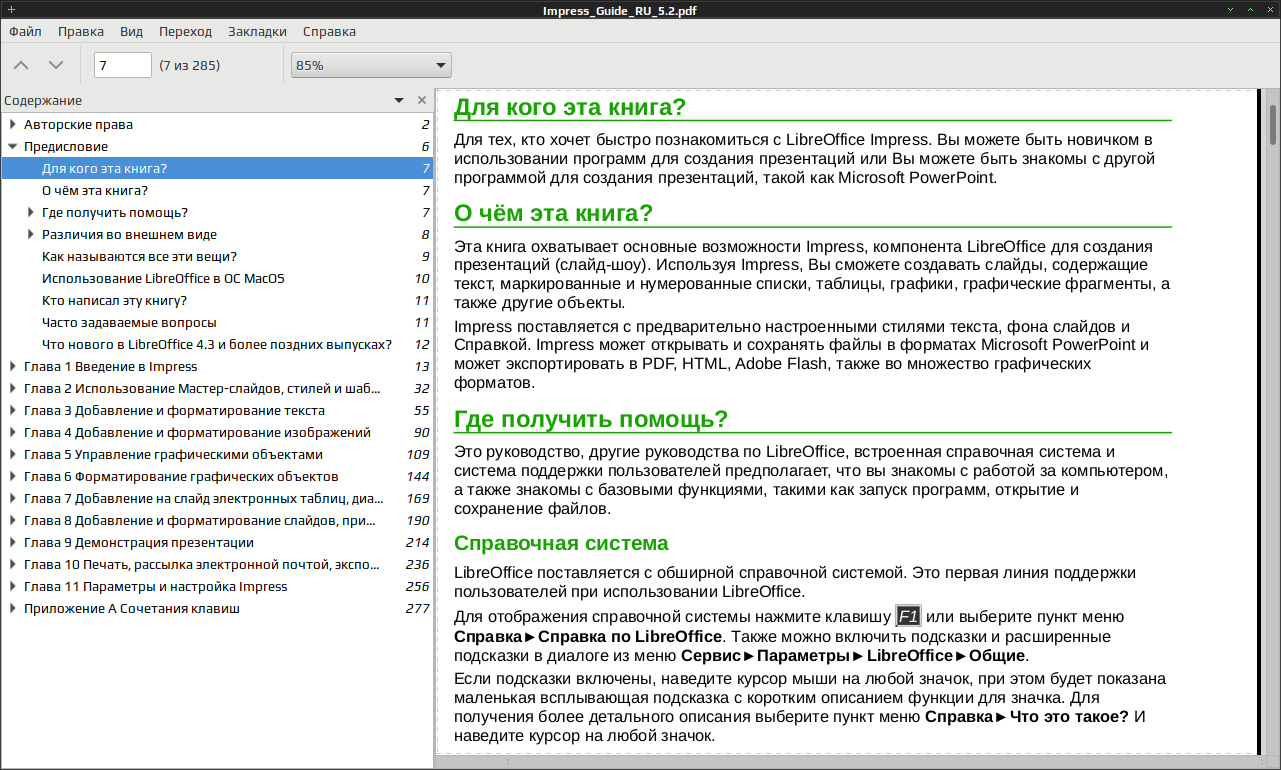Select Для кого эта книга? in contents

click(217, 168)
